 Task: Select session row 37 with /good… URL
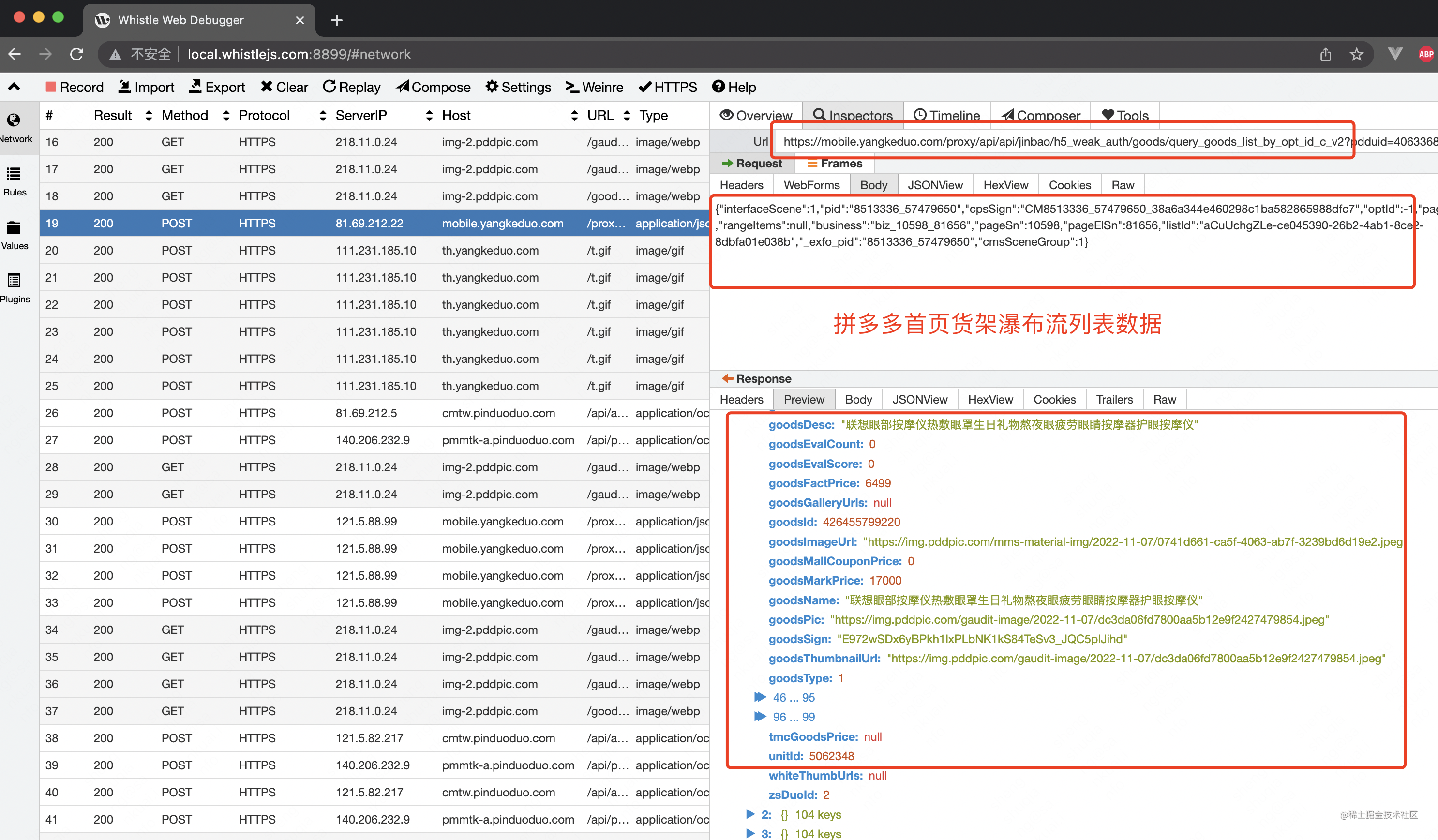tap(374, 711)
